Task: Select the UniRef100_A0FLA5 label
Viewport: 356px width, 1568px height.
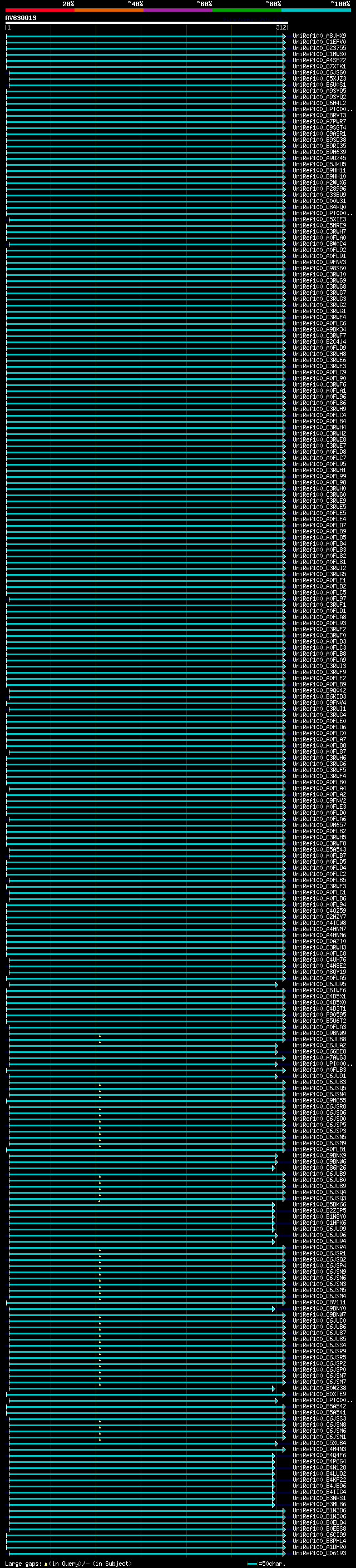Action: tap(319, 978)
